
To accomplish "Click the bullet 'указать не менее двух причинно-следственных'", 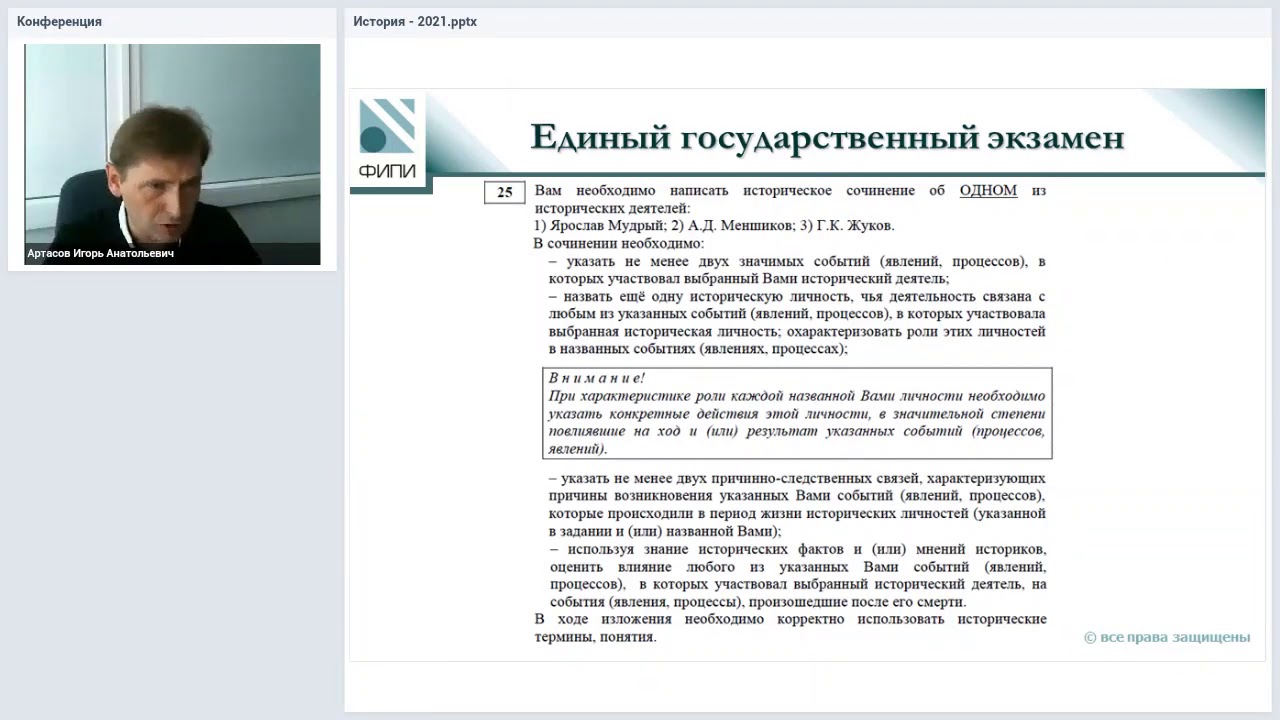I will [797, 505].
